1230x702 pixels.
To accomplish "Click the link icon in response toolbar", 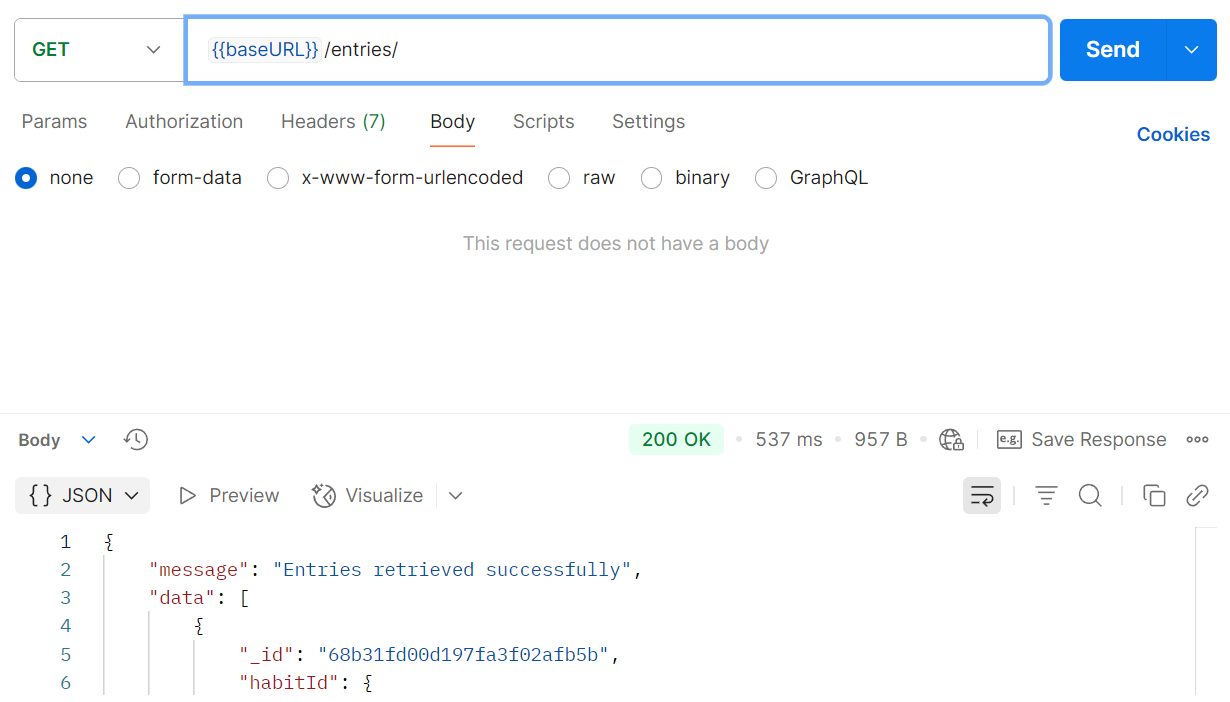I will (x=1197, y=495).
